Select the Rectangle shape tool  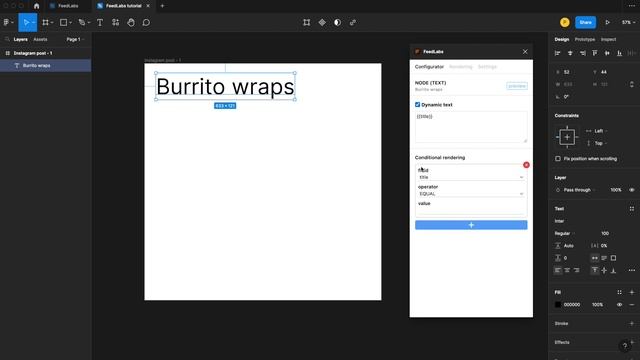click(x=63, y=22)
